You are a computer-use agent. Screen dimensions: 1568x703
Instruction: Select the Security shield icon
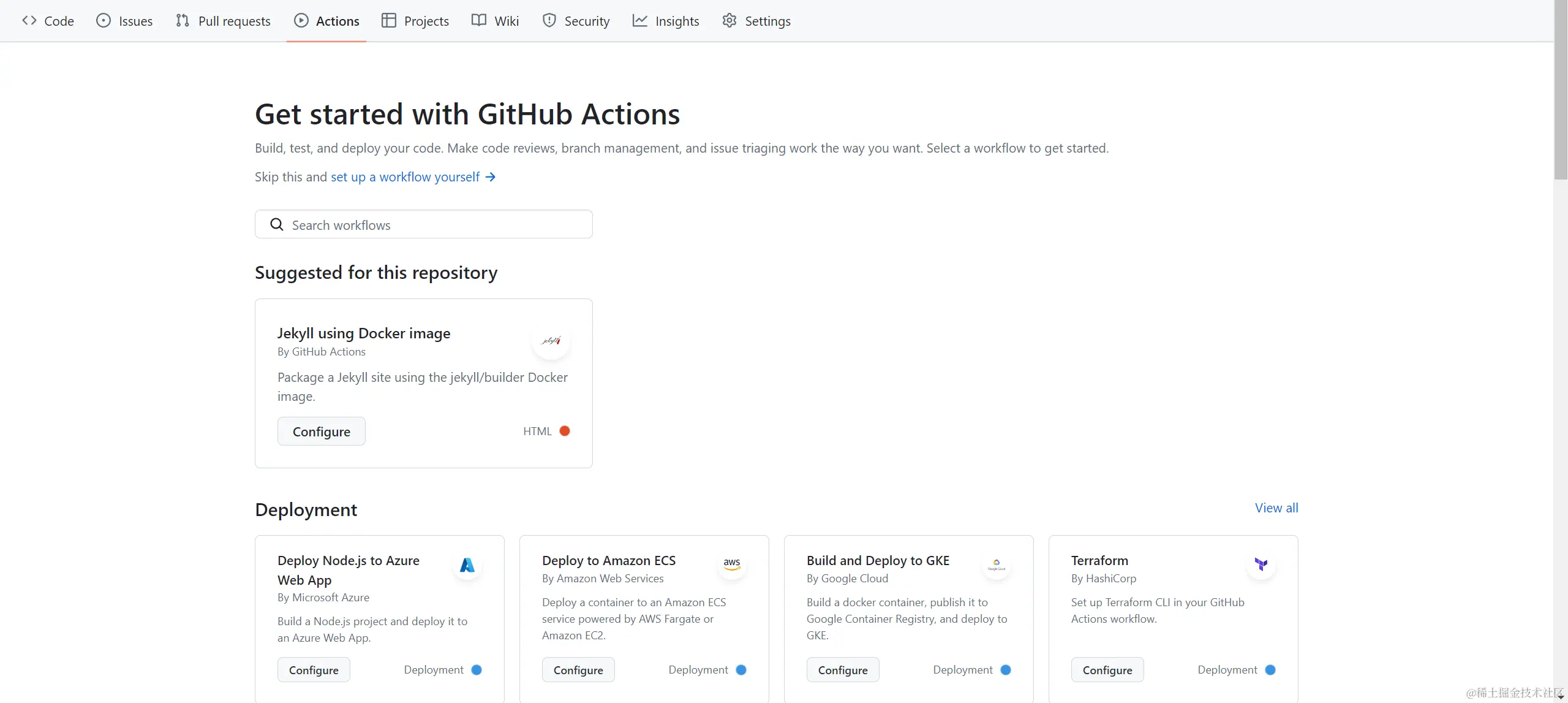click(549, 20)
